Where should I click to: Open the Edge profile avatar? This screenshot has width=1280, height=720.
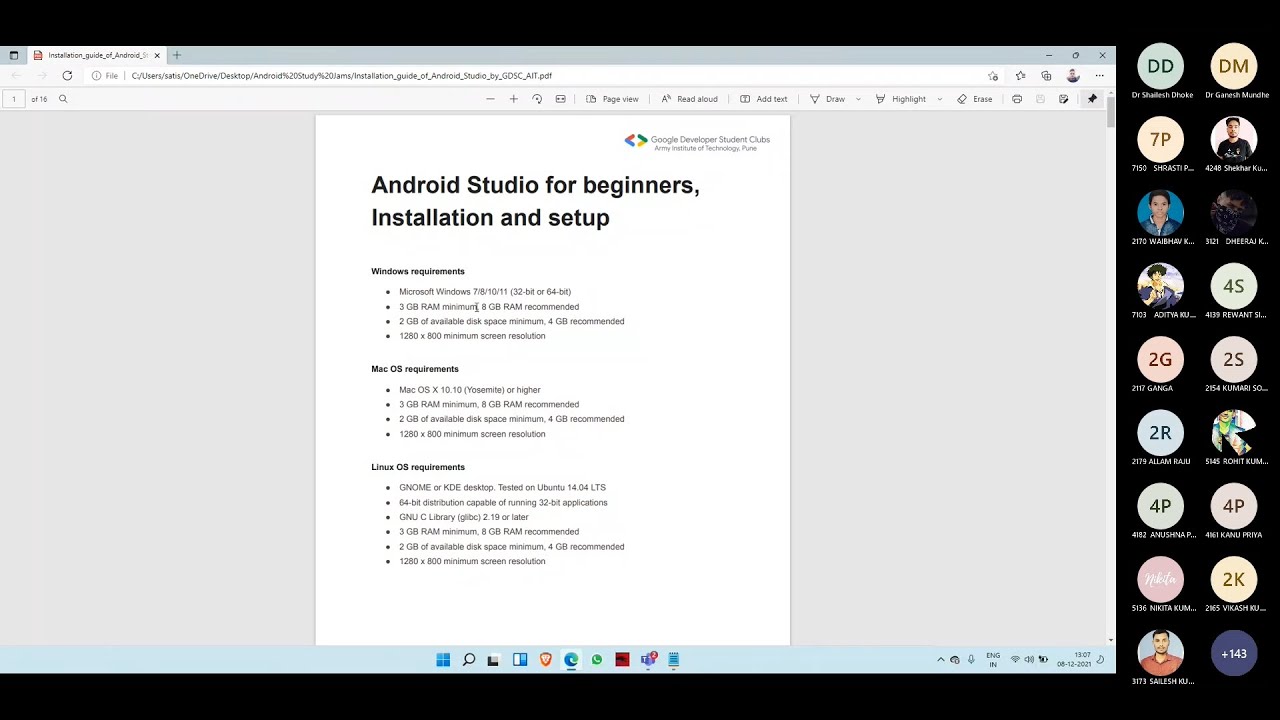[x=1073, y=76]
